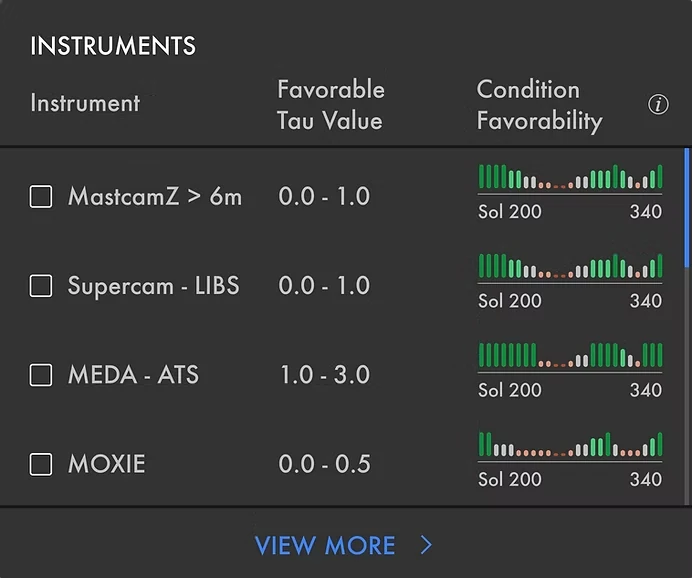This screenshot has width=692, height=578.
Task: Click the Condition Favorability info icon
Action: tap(658, 105)
